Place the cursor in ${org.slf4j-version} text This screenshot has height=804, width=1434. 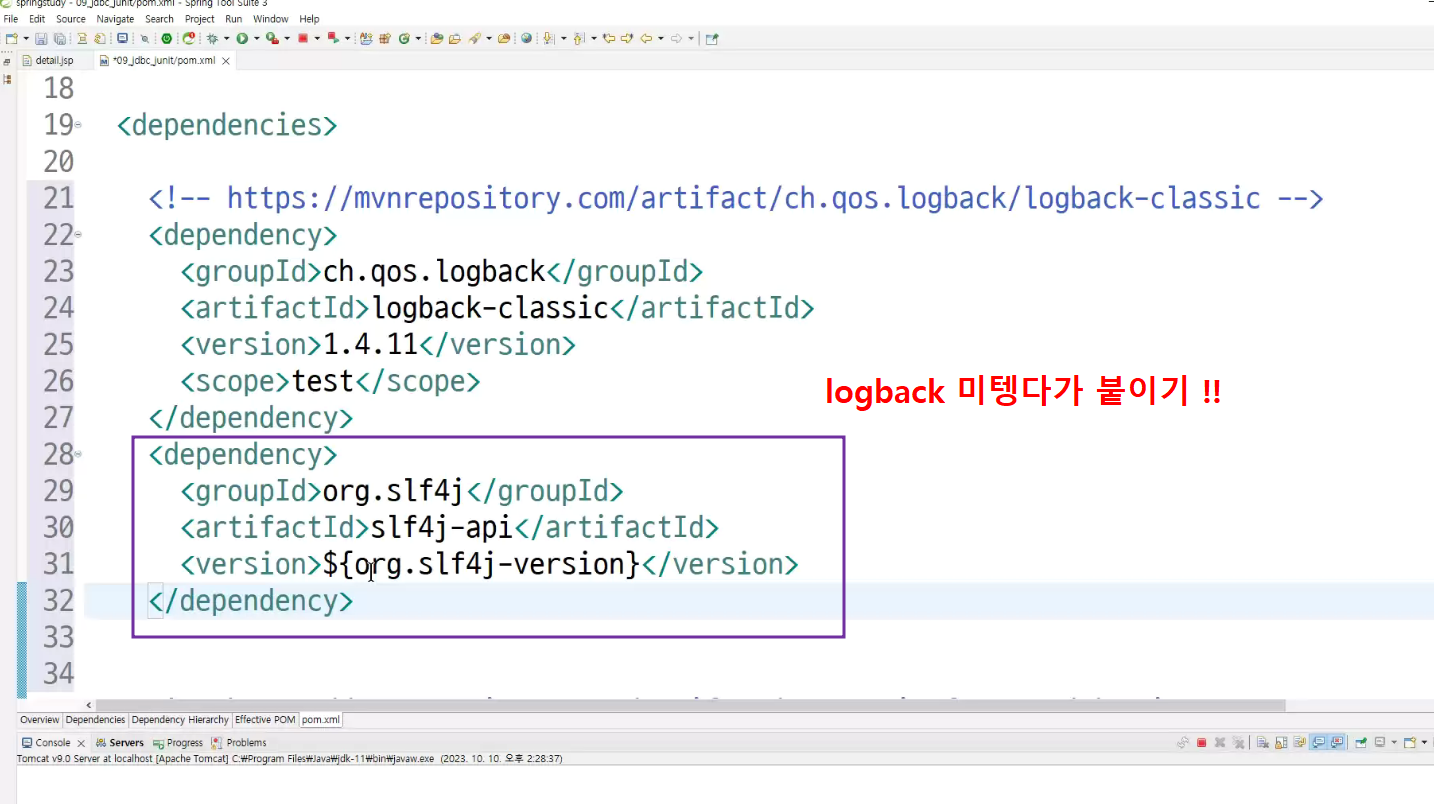[x=481, y=564]
